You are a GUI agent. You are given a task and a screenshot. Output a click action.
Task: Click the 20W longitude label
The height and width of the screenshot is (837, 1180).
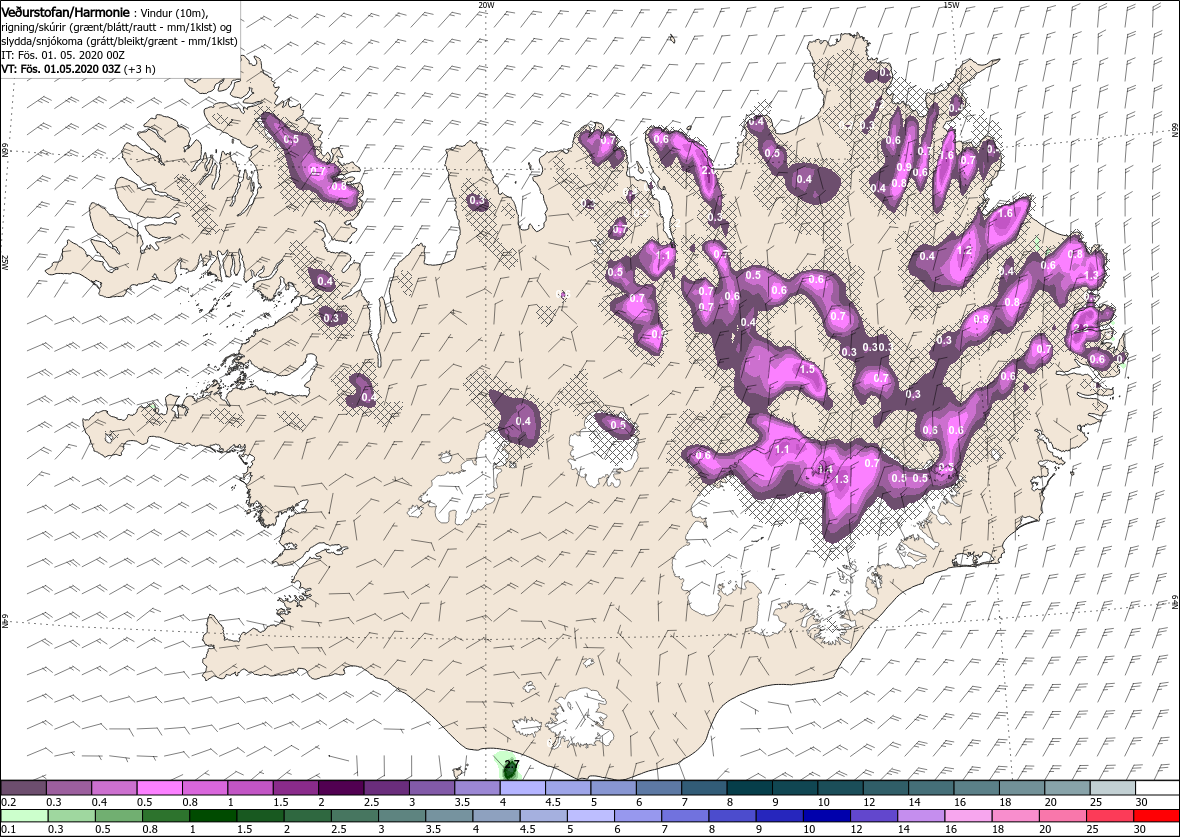pos(486,5)
